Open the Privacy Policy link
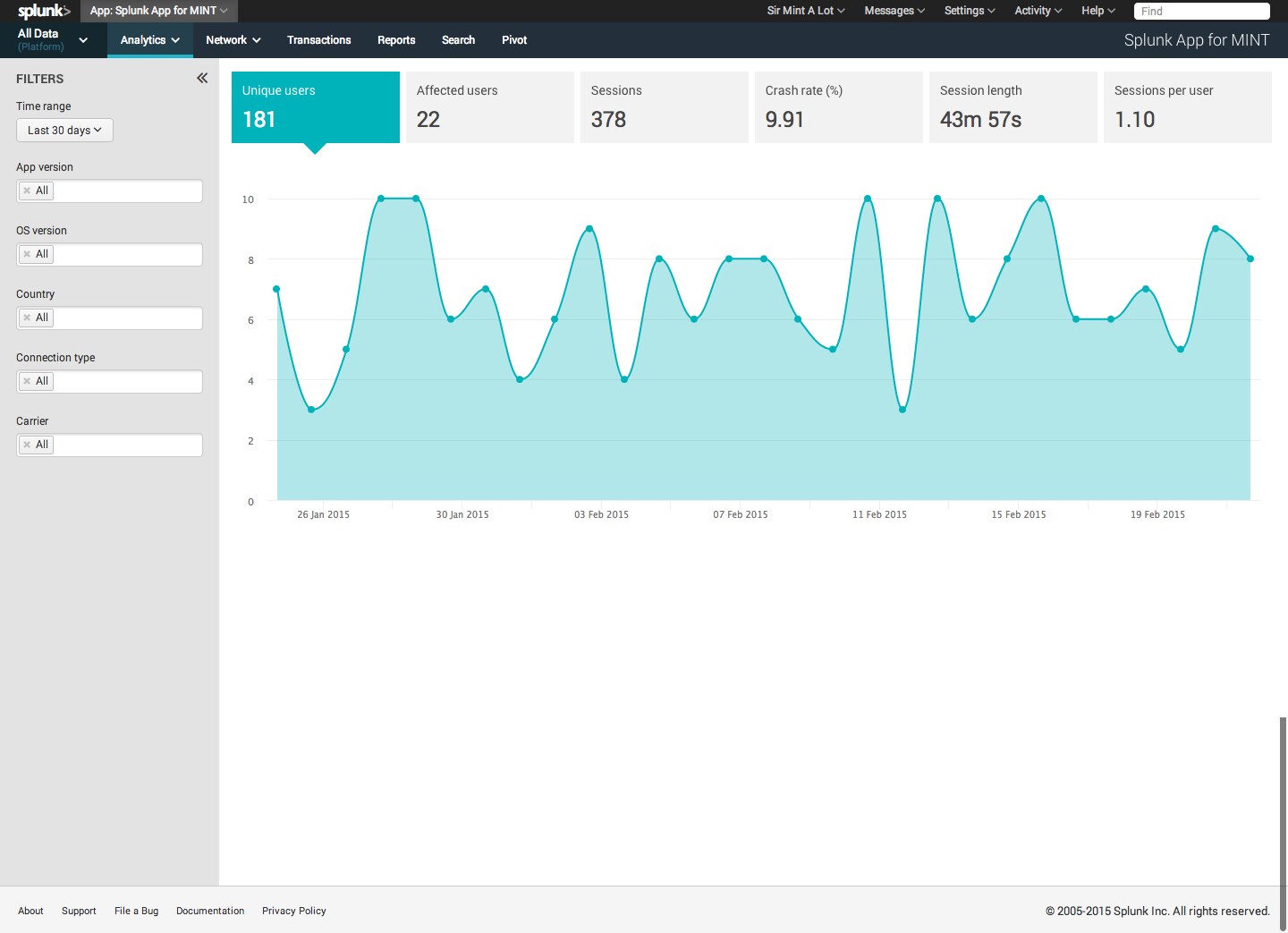Screen dimensions: 1288x933 pos(293,911)
